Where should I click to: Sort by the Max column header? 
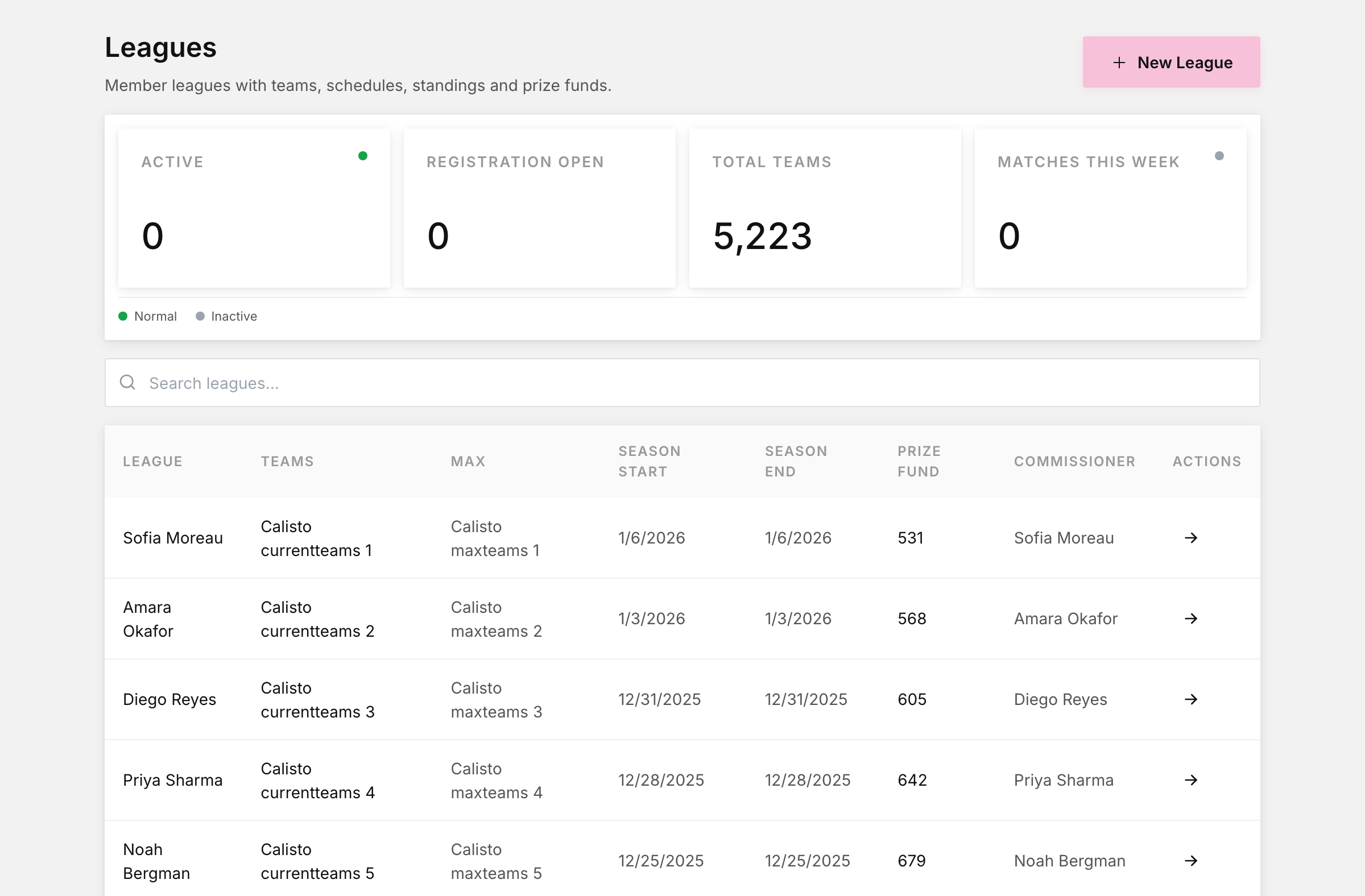click(x=468, y=462)
